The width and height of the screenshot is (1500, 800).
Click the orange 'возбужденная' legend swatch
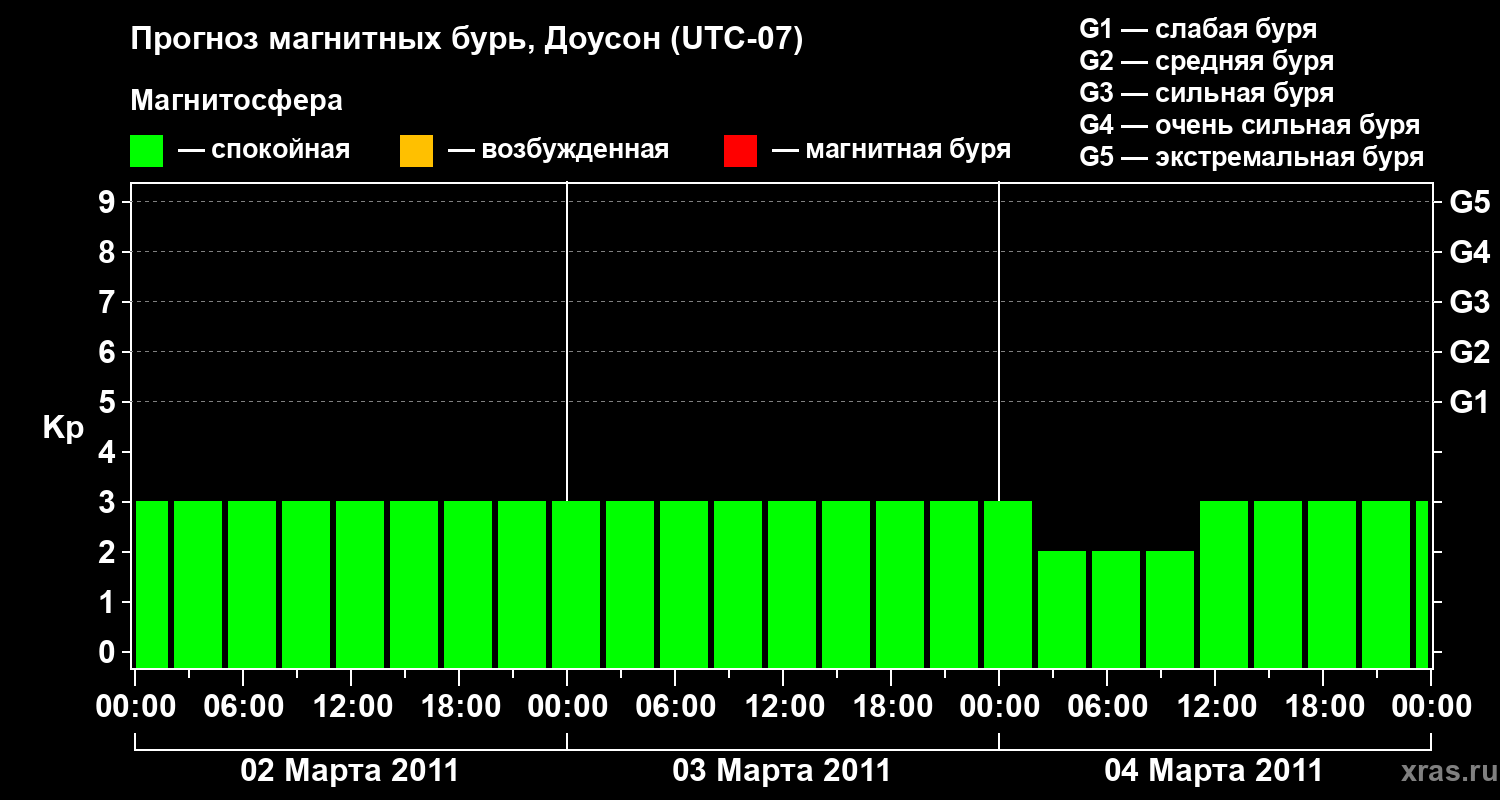pos(416,151)
